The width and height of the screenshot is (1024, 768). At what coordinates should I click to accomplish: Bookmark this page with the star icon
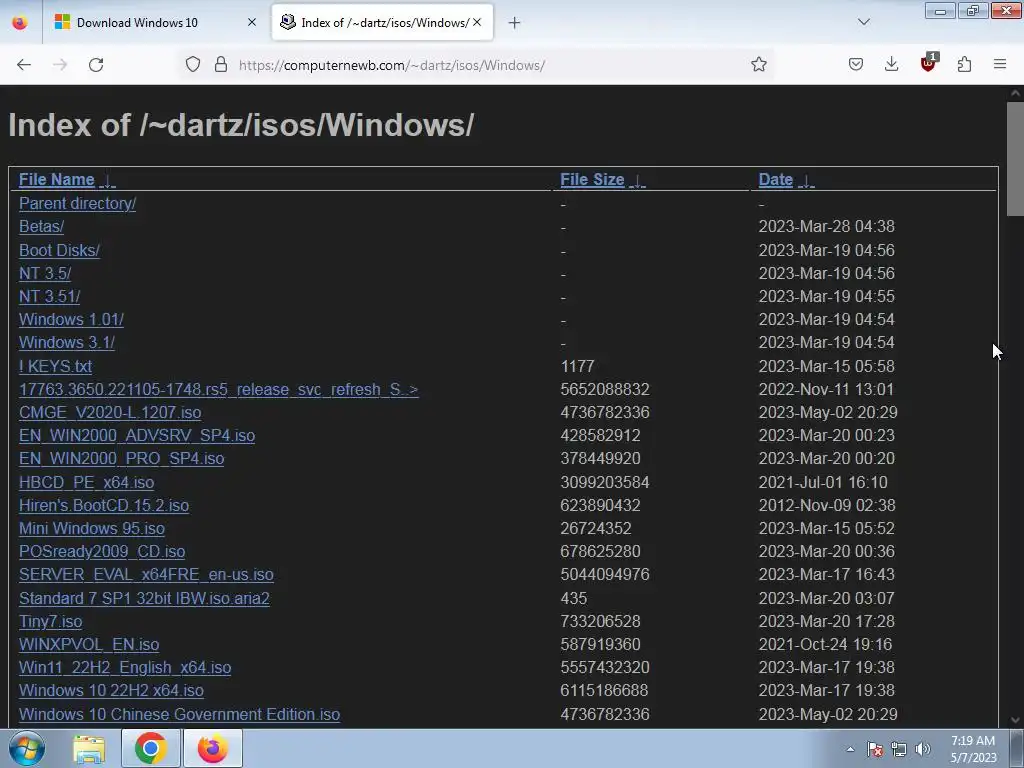(758, 64)
